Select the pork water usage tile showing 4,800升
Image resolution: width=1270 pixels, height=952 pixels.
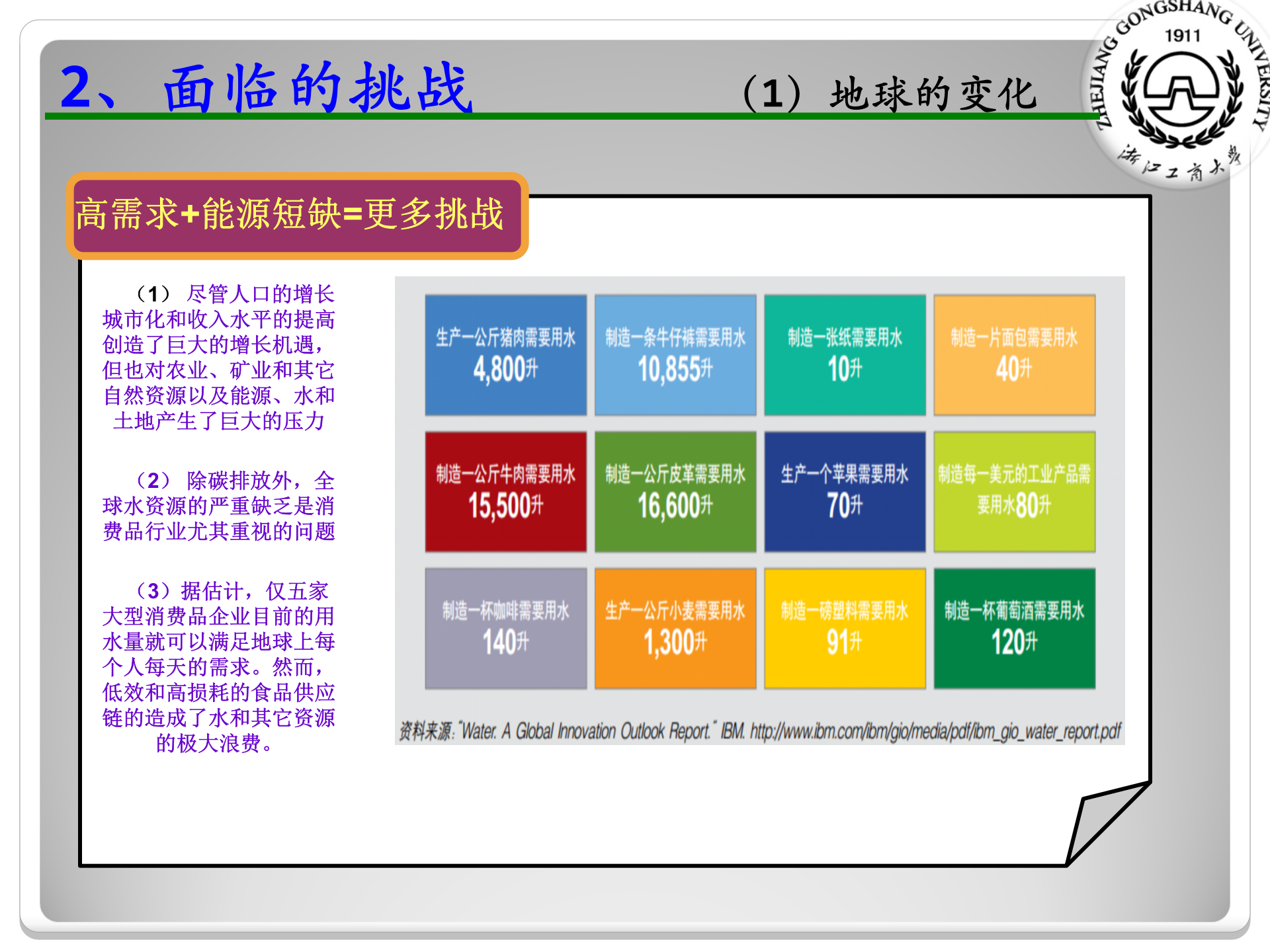click(x=506, y=355)
